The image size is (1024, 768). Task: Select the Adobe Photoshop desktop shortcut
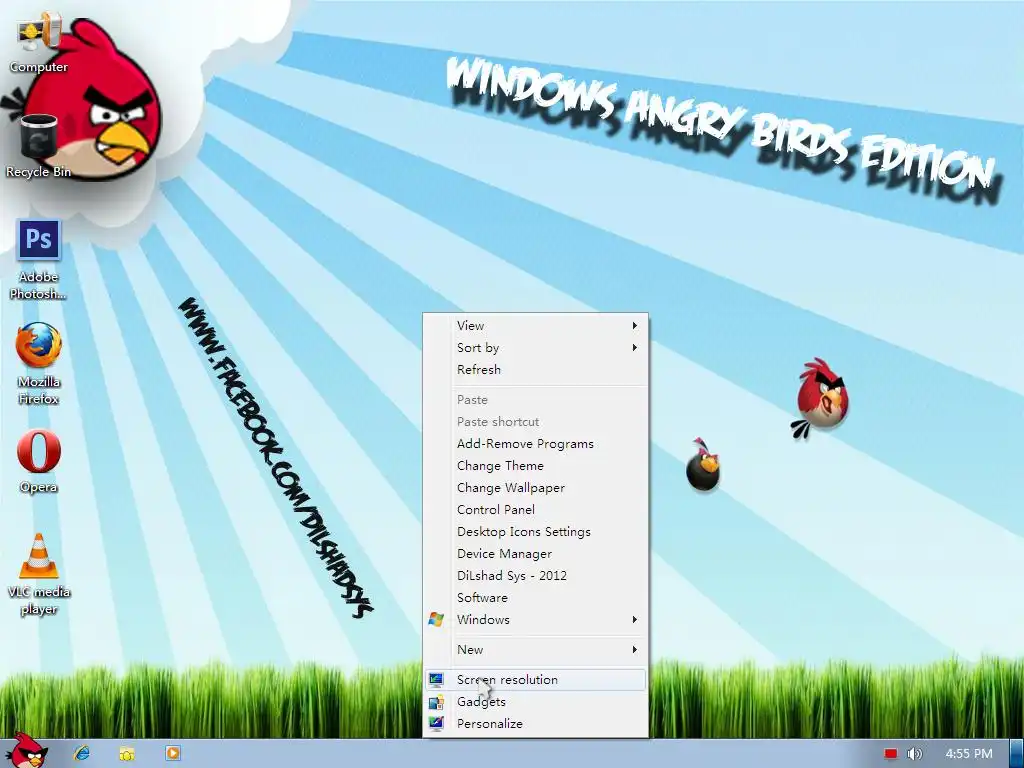click(x=39, y=260)
